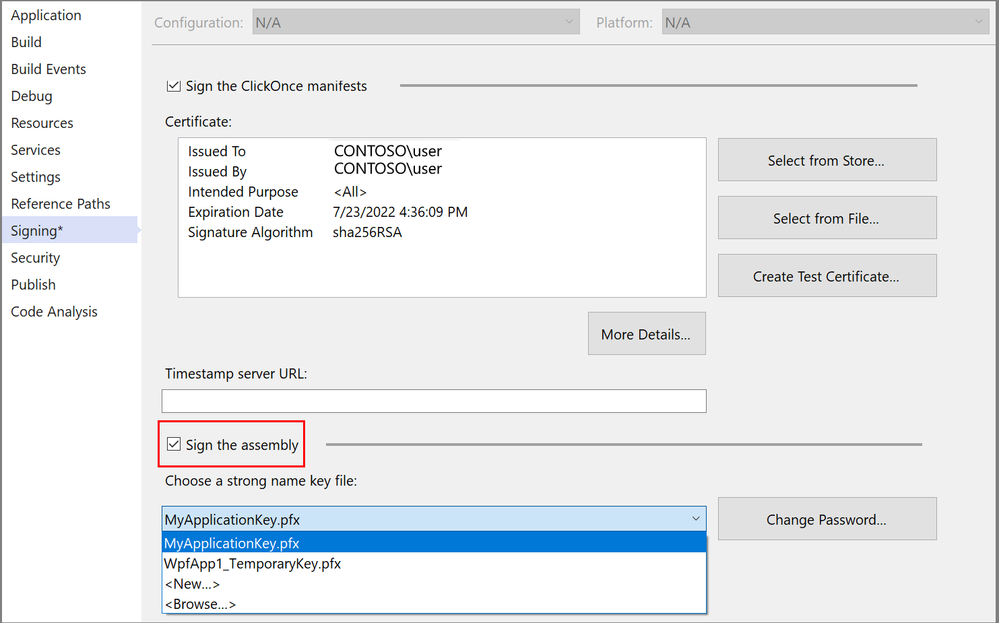
Task: Click Create Test Certificate button
Action: [827, 276]
